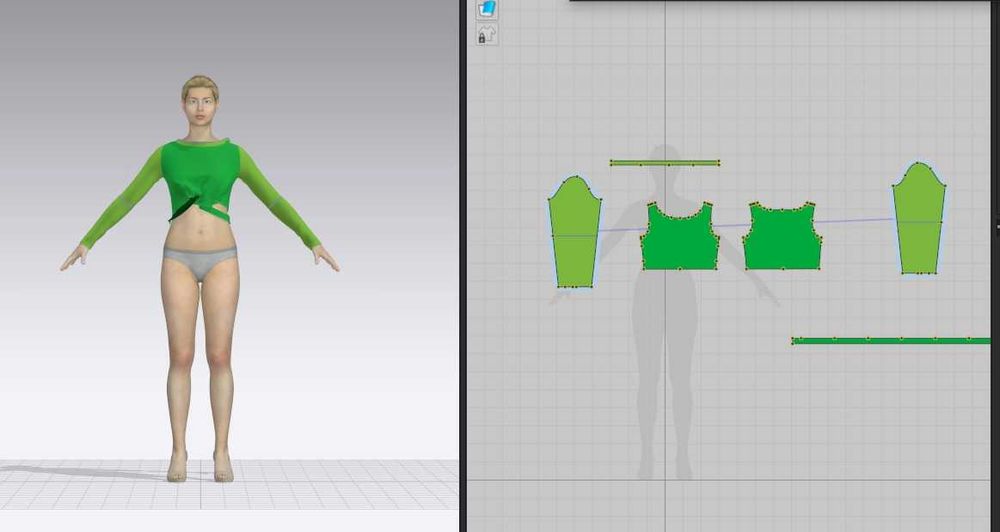Select the left sleeve pattern piece
Viewport: 1000px width, 532px height.
575,232
